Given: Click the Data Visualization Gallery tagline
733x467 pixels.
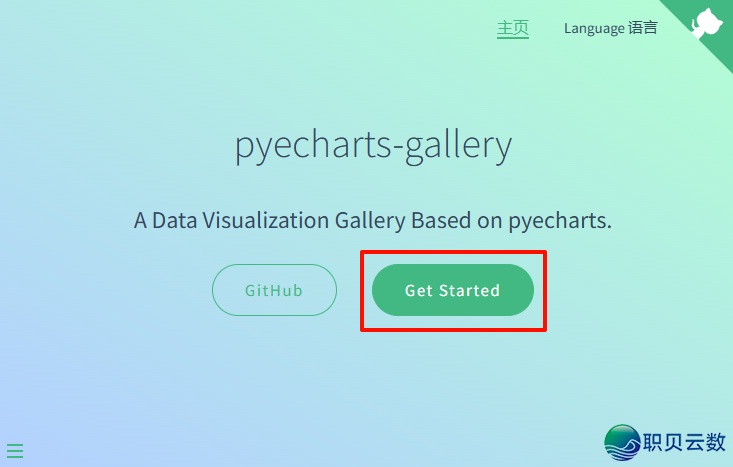Looking at the screenshot, I should coord(373,220).
